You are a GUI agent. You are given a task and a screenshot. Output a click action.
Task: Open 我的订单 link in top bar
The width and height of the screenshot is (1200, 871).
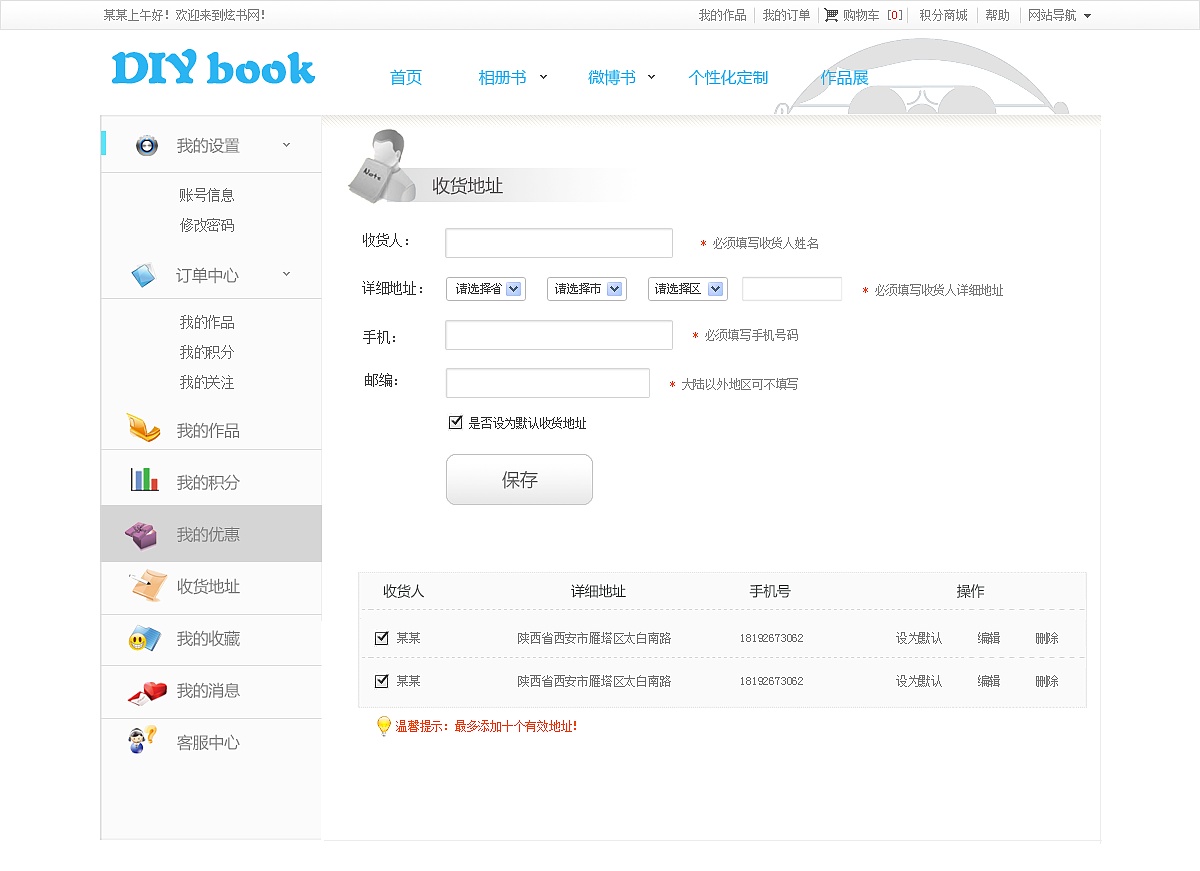pos(786,15)
